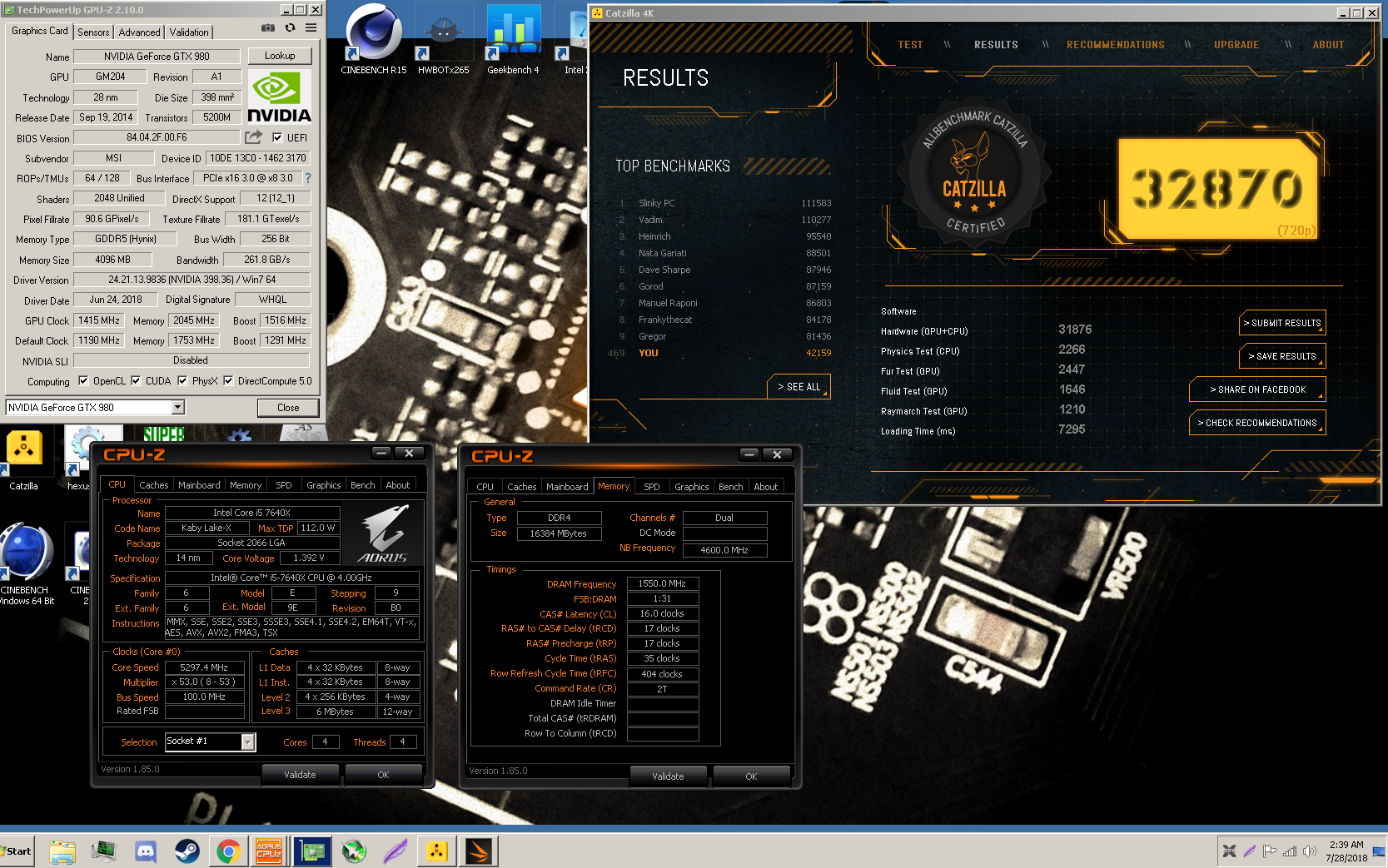This screenshot has width=1388, height=868.
Task: Click the GPU-Z refresh icon
Action: point(290,27)
